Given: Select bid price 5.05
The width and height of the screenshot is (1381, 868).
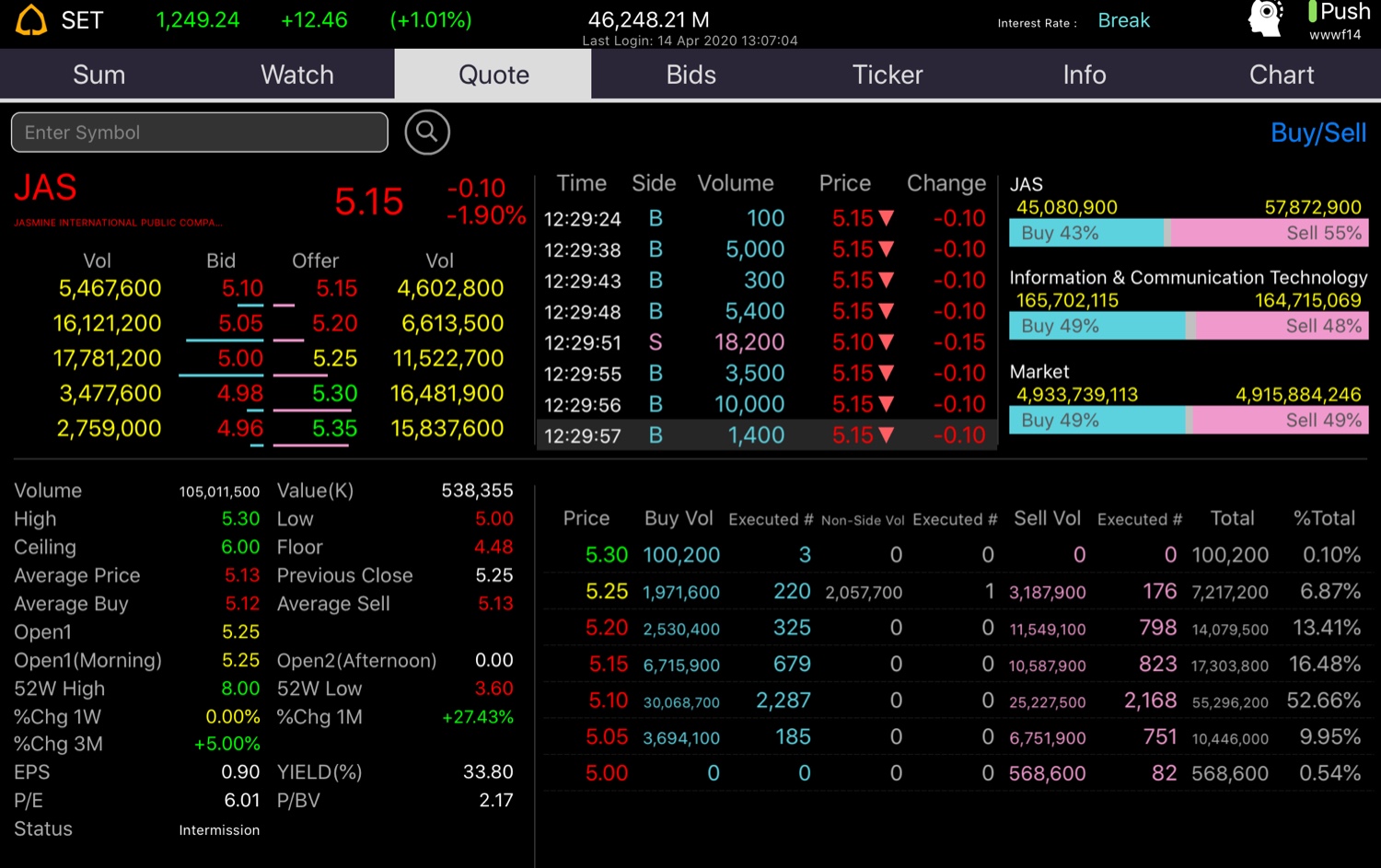Looking at the screenshot, I should (x=240, y=324).
